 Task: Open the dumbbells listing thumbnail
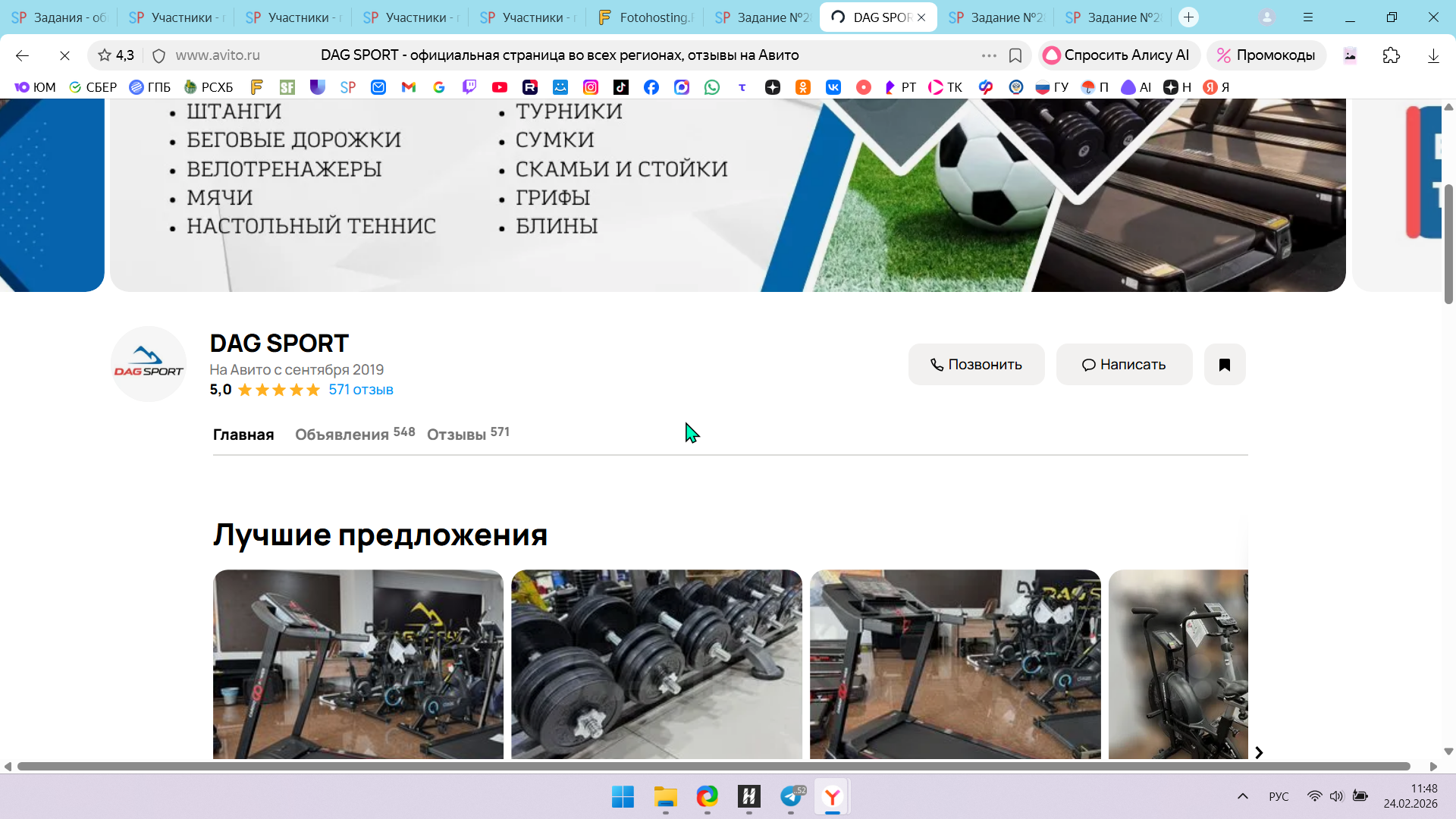(656, 664)
